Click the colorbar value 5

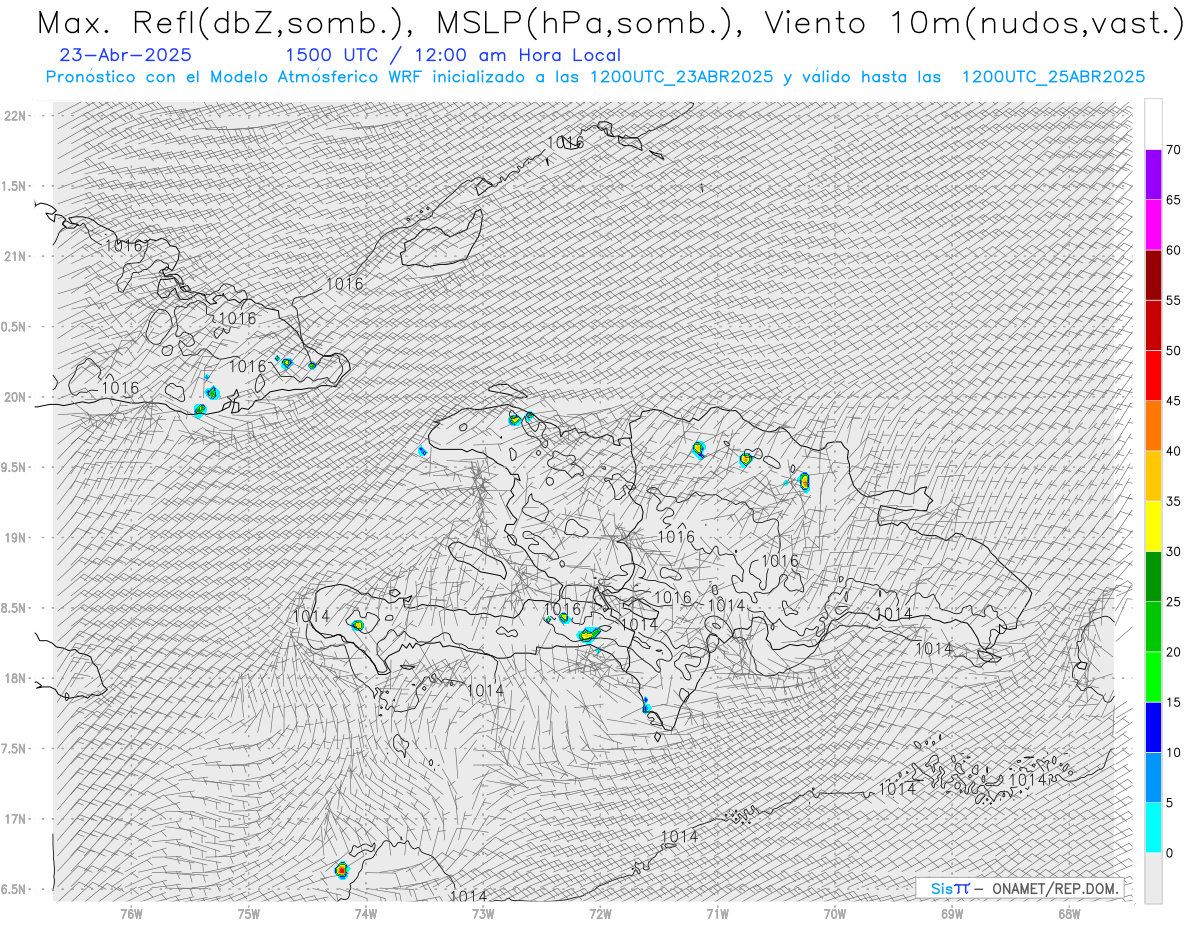[x=1169, y=803]
